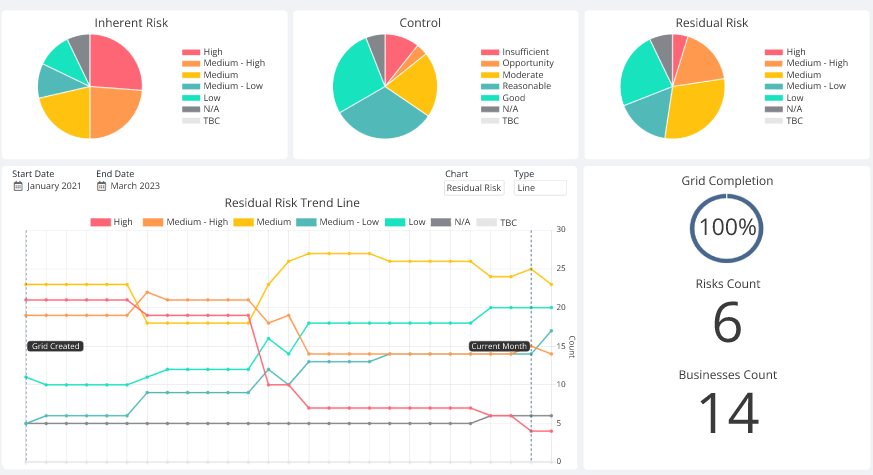Click High swatch in Inherent Risk legend
Screen dimensions: 873x475
[x=190, y=52]
